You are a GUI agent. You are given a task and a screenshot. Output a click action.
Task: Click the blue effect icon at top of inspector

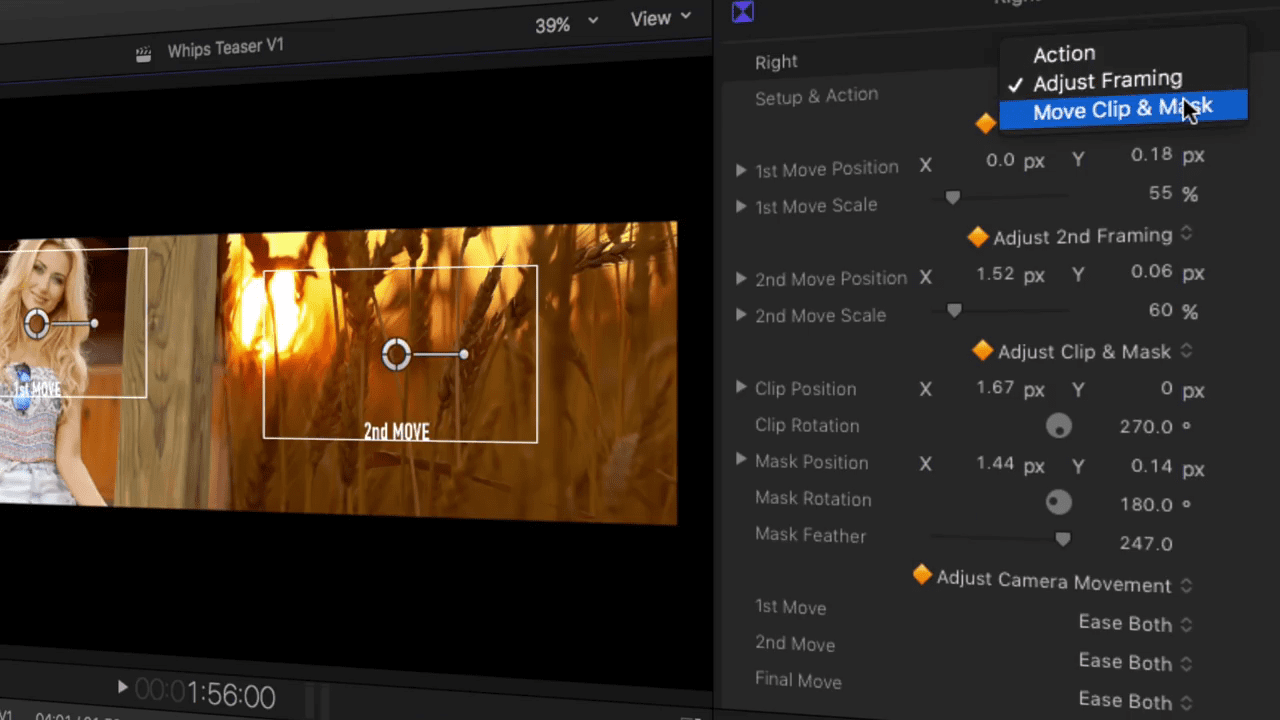742,12
